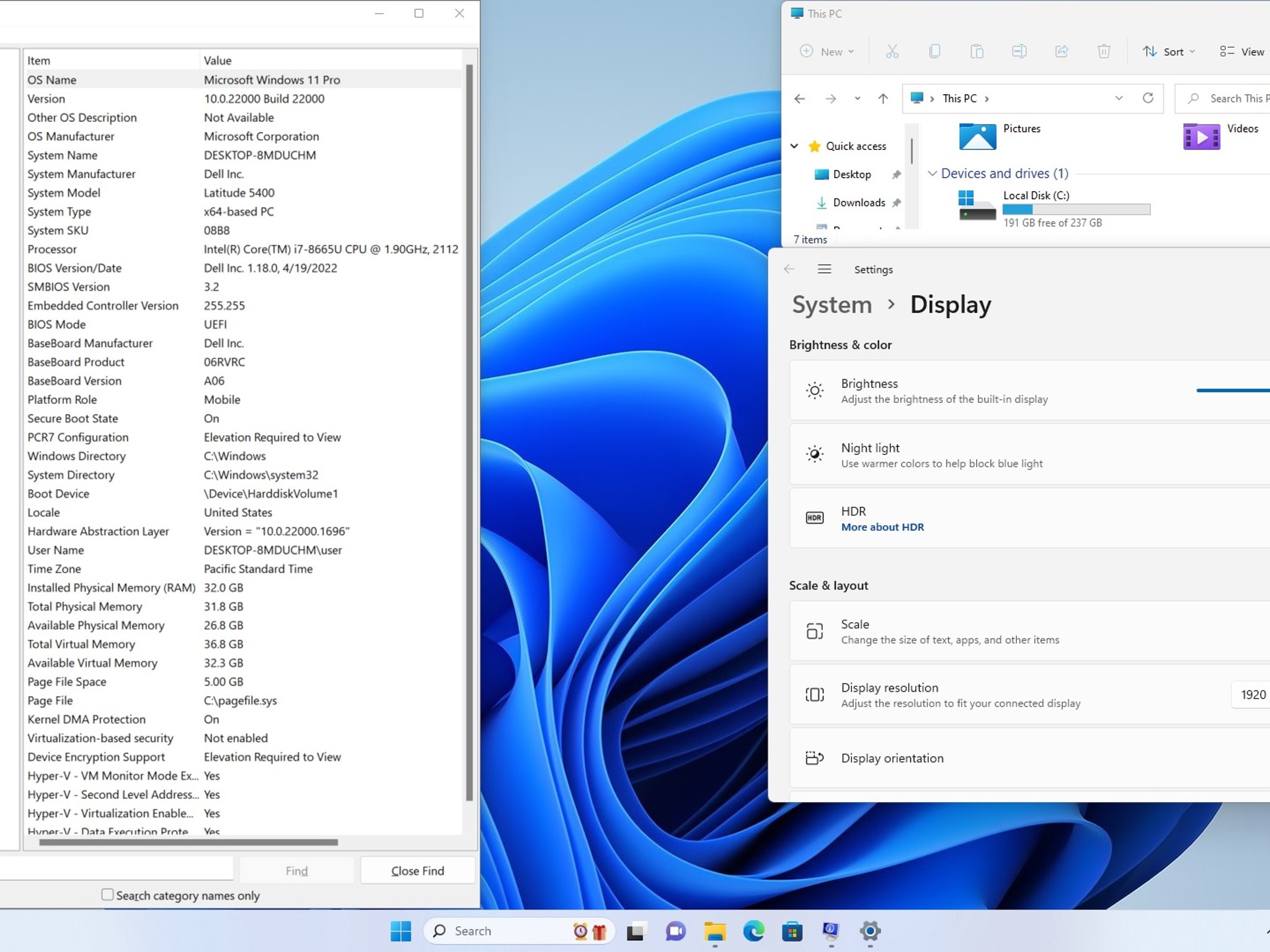Open Microsoft Edge from the taskbar
The height and width of the screenshot is (952, 1270).
click(x=755, y=931)
